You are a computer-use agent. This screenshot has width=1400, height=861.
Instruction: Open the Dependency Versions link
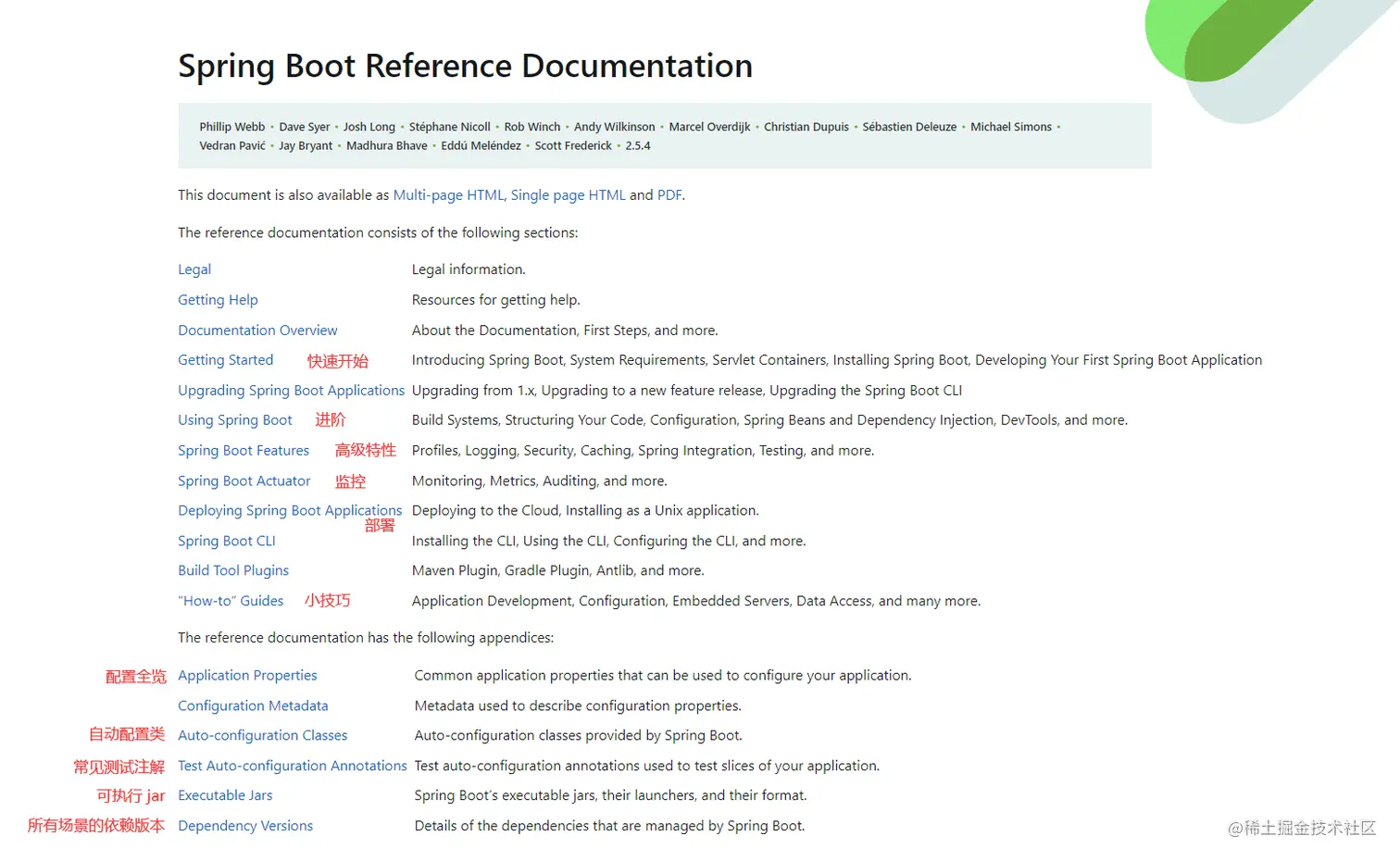245,826
